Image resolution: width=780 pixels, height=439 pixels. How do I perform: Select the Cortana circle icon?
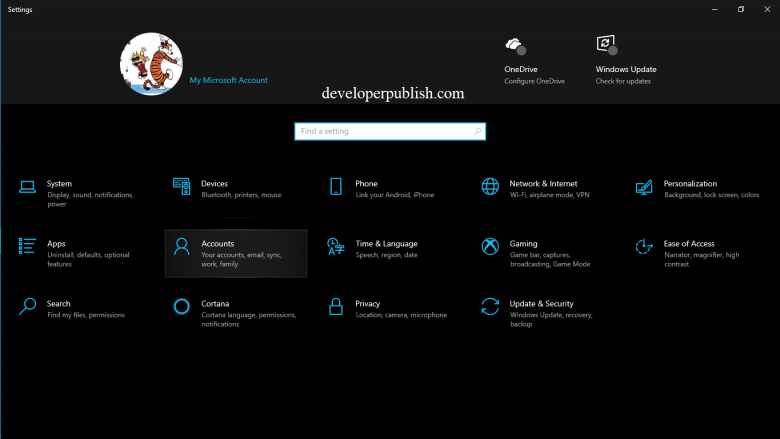tap(181, 306)
